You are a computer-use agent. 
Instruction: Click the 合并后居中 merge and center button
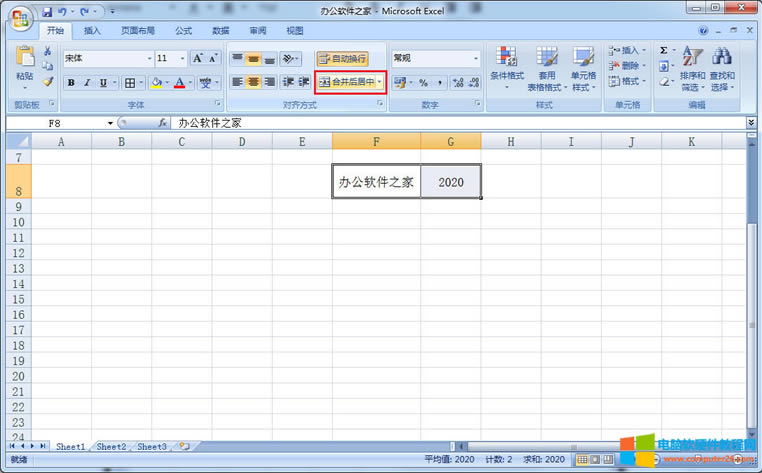(x=346, y=82)
